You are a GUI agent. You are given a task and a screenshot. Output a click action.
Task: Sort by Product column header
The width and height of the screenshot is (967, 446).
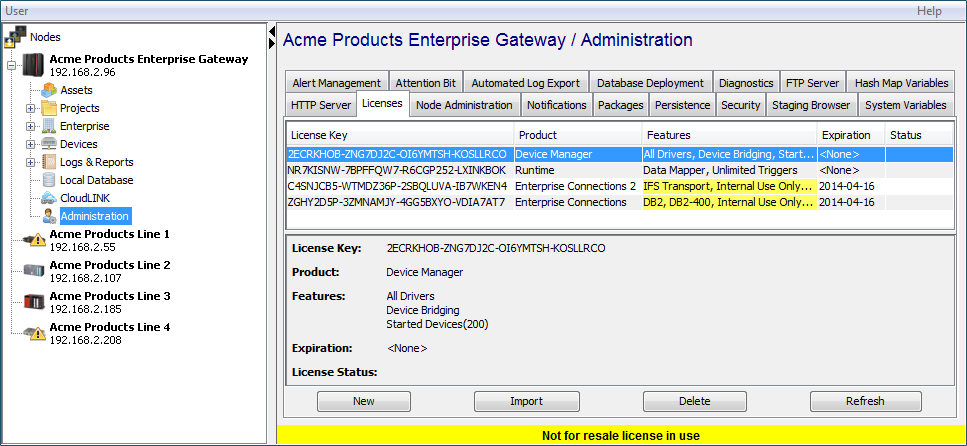pyautogui.click(x=578, y=135)
